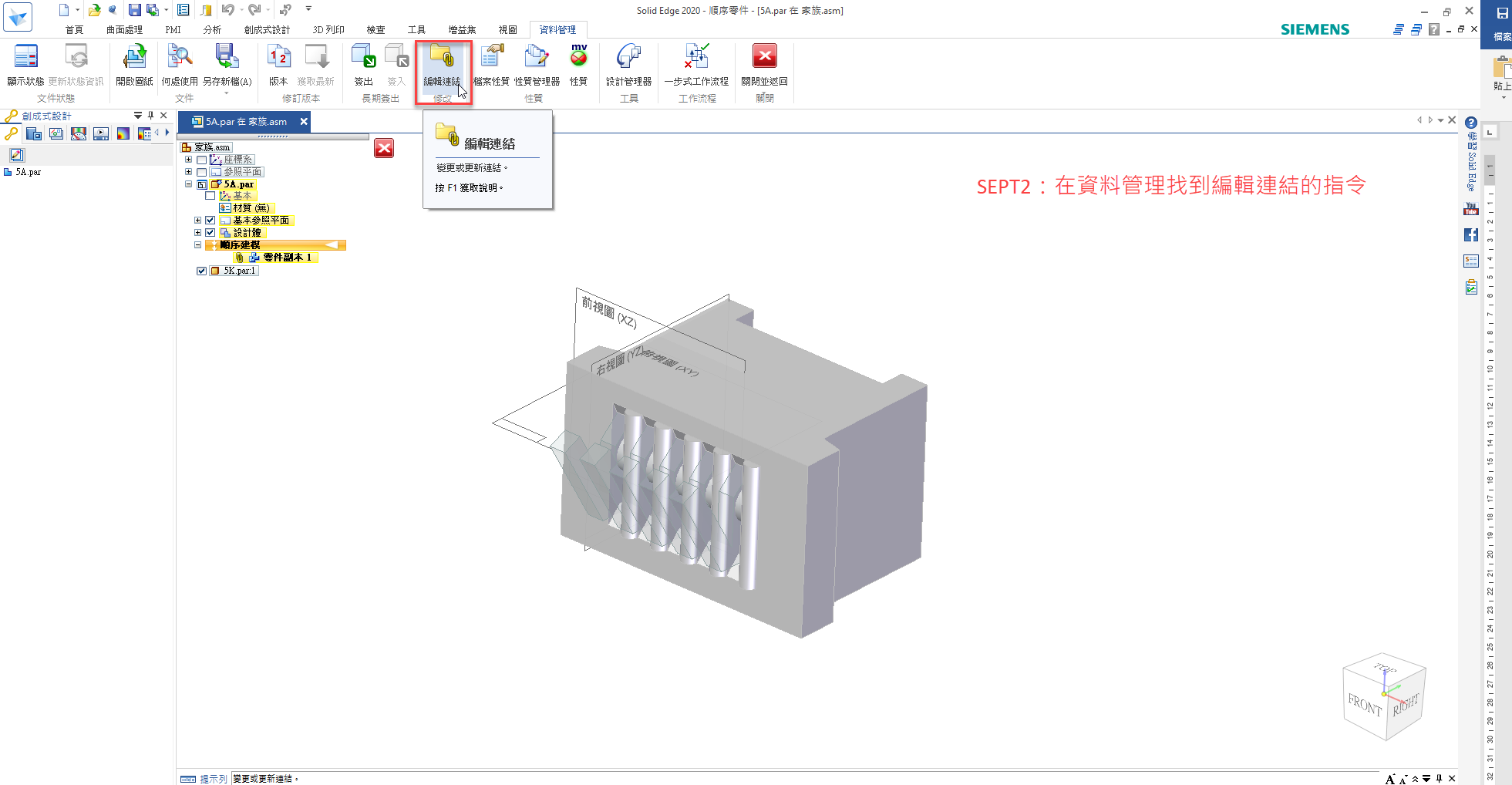Click the Solid Edge application button
The image size is (1512, 785).
click(17, 16)
